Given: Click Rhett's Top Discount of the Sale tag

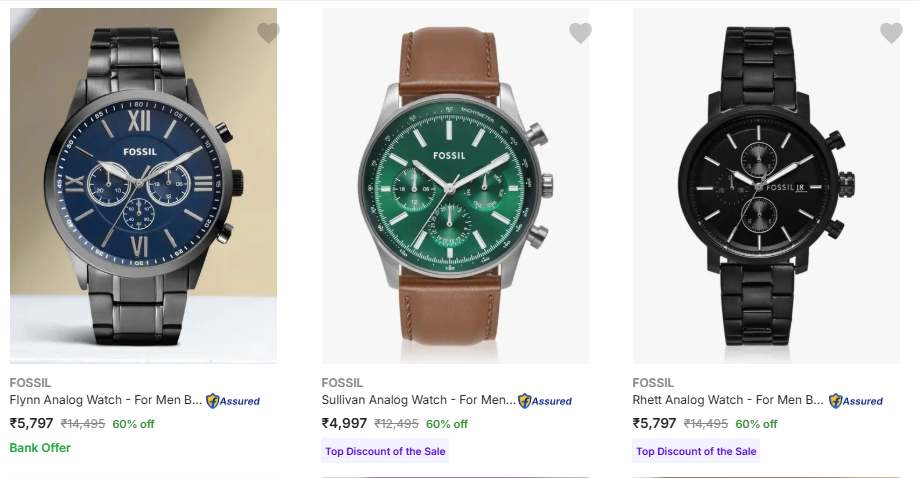Looking at the screenshot, I should (696, 451).
